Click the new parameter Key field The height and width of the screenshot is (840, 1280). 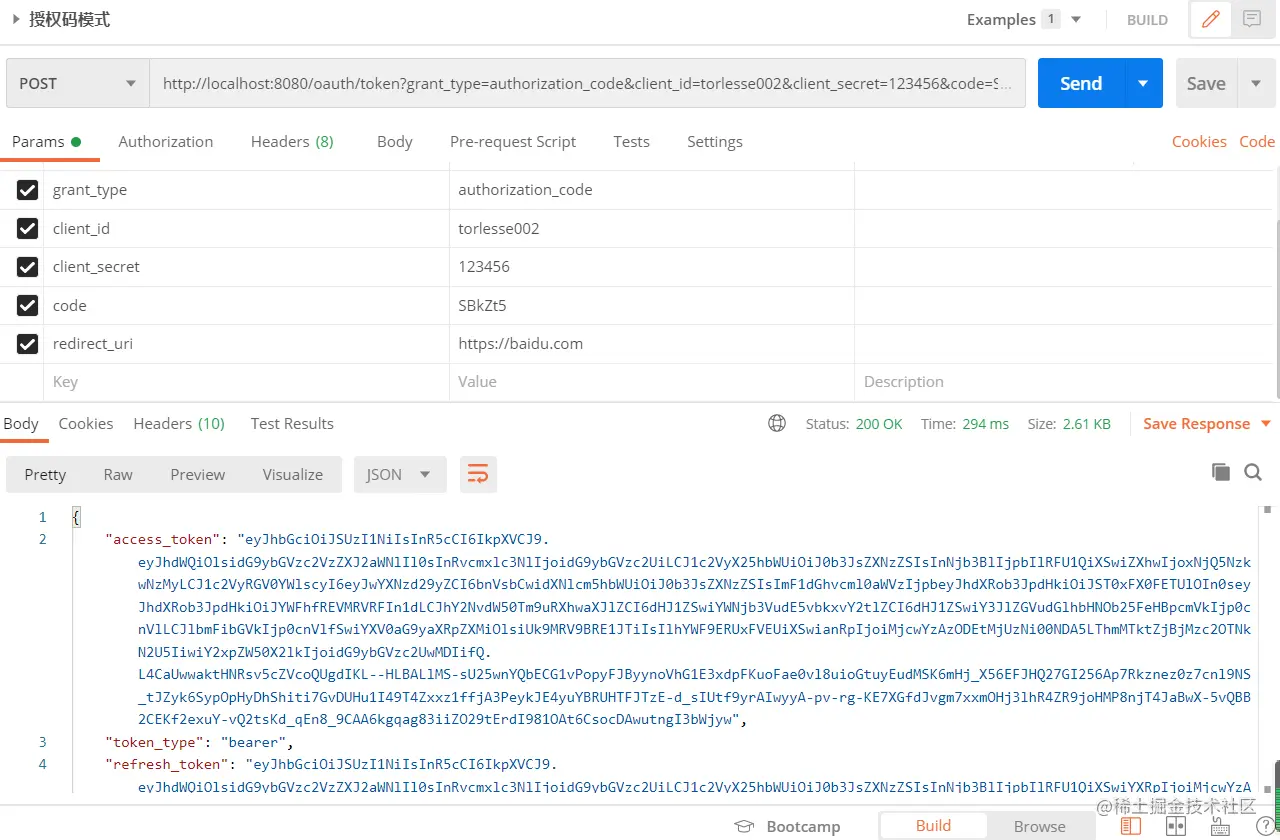pos(245,382)
